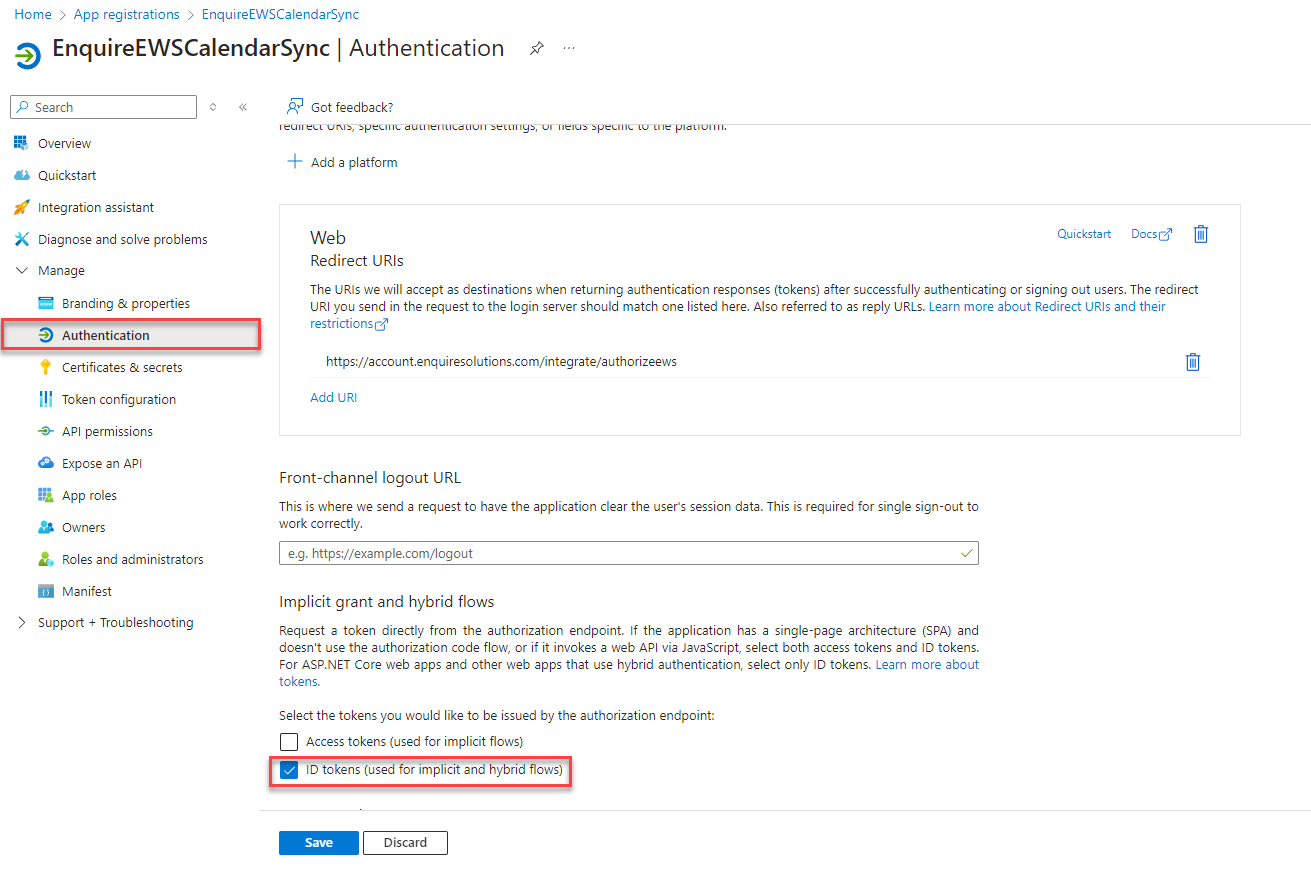Delete the Web platform with trash icon
1311x872 pixels.
pos(1201,234)
